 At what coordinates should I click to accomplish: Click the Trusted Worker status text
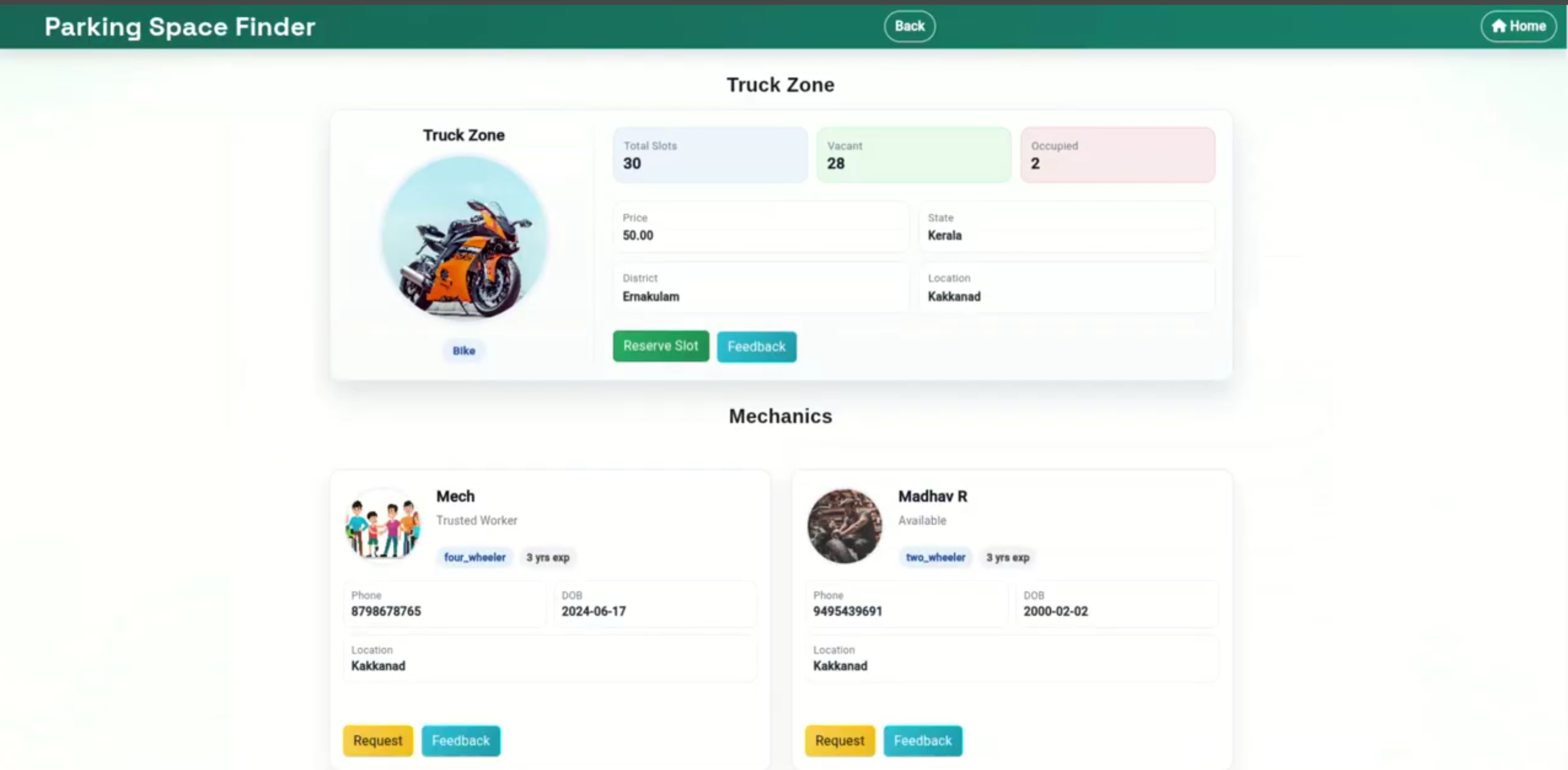click(477, 520)
